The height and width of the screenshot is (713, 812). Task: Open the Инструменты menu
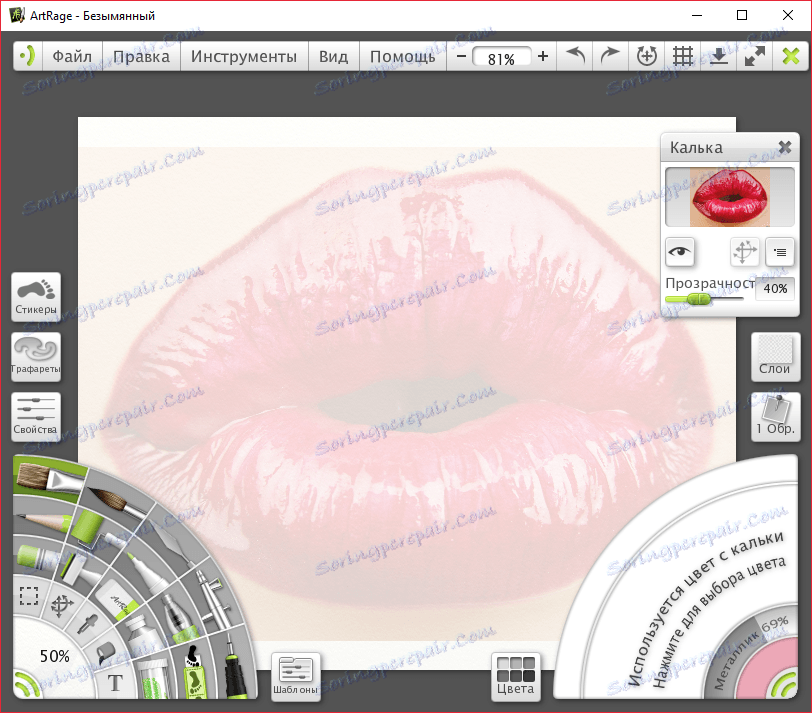coord(244,56)
